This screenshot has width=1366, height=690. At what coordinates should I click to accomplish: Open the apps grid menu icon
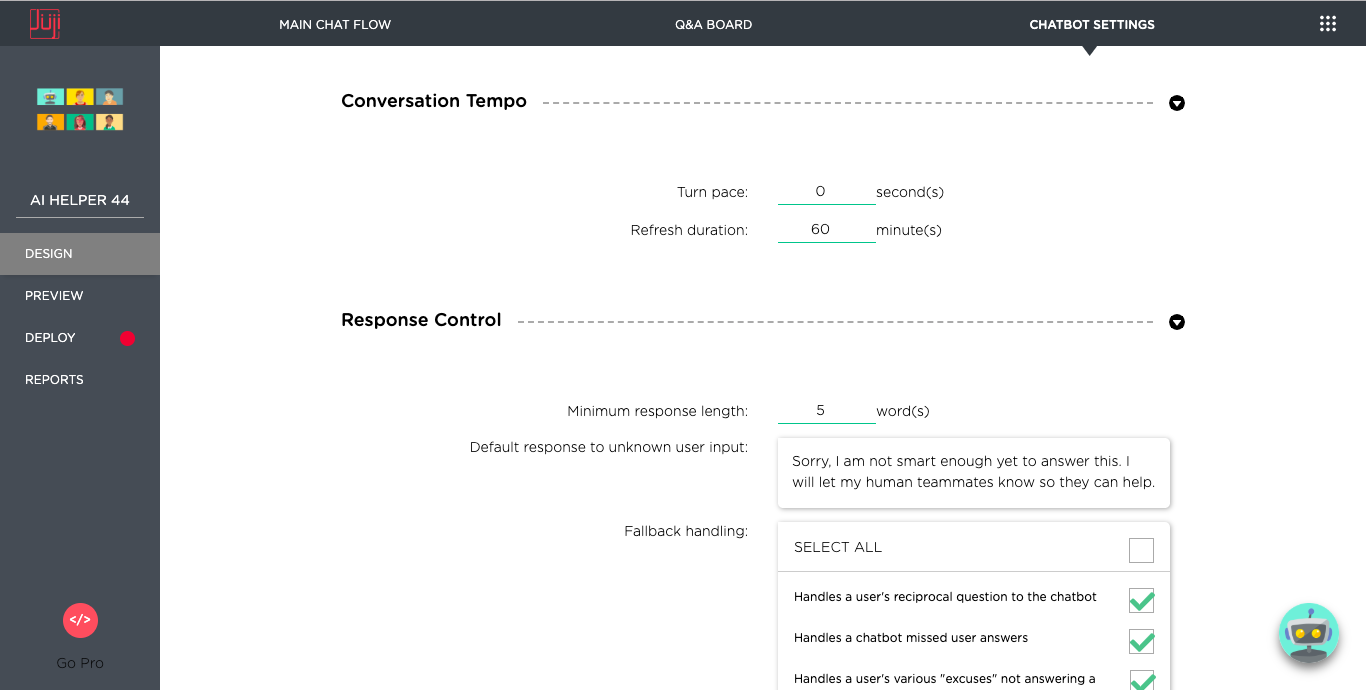pos(1328,24)
